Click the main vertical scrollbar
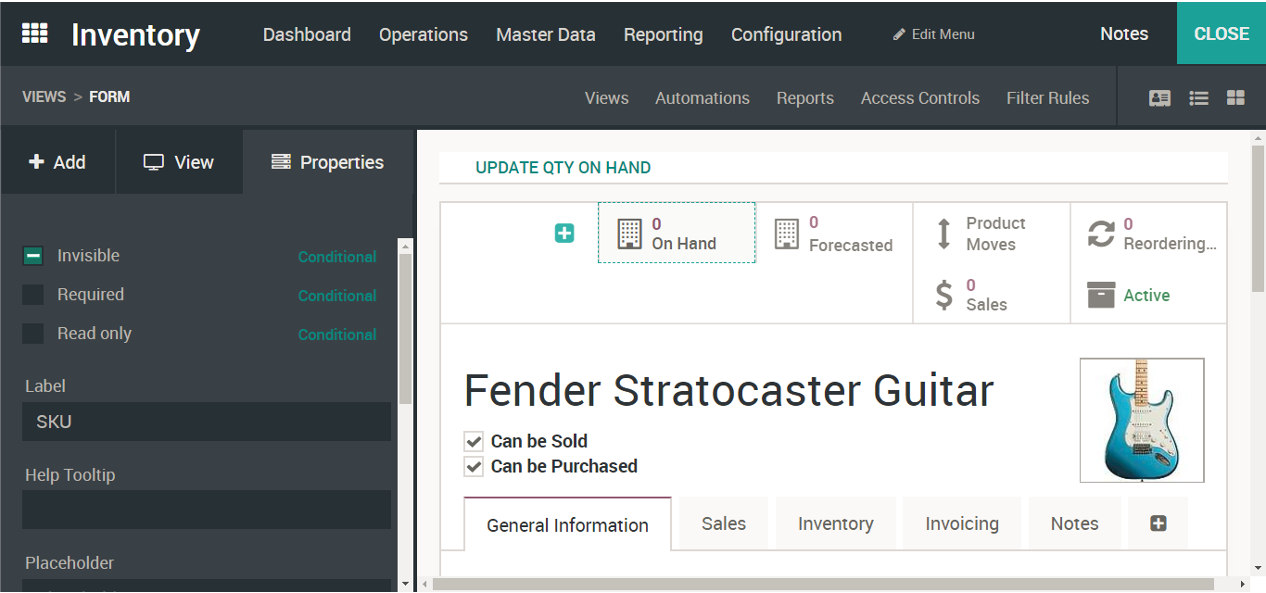The height and width of the screenshot is (593, 1266). [1257, 220]
